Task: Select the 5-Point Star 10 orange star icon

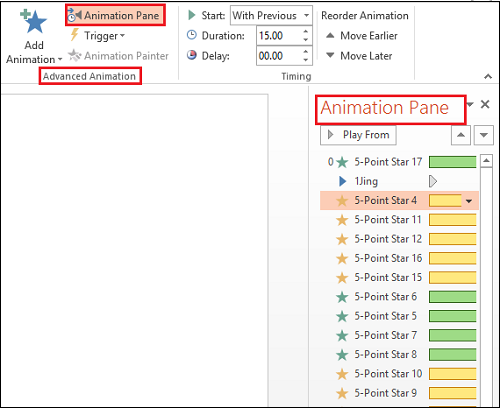Action: pyautogui.click(x=342, y=374)
